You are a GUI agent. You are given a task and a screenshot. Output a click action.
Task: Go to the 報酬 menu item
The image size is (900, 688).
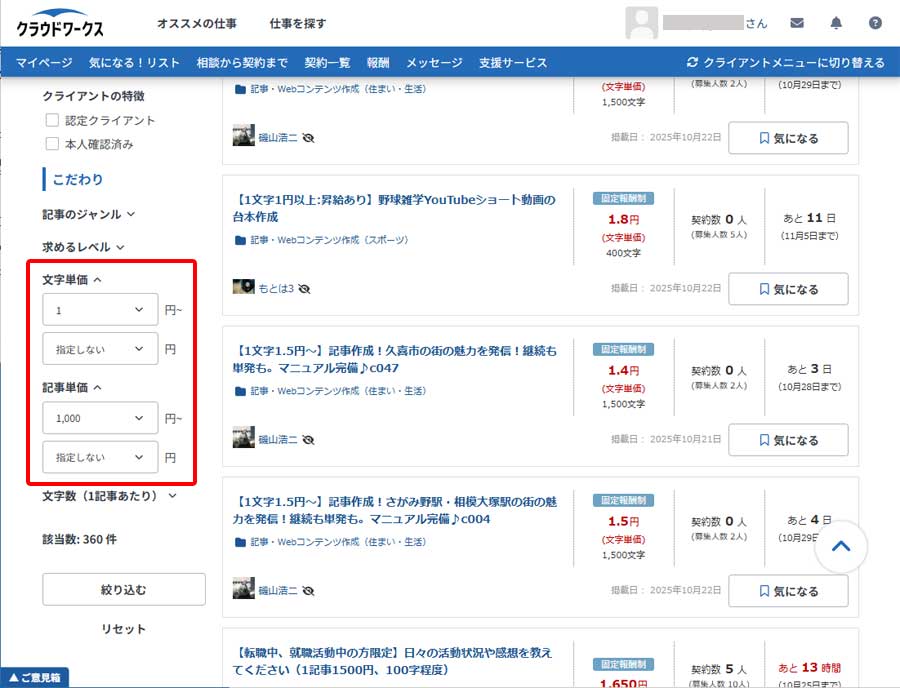click(x=378, y=62)
